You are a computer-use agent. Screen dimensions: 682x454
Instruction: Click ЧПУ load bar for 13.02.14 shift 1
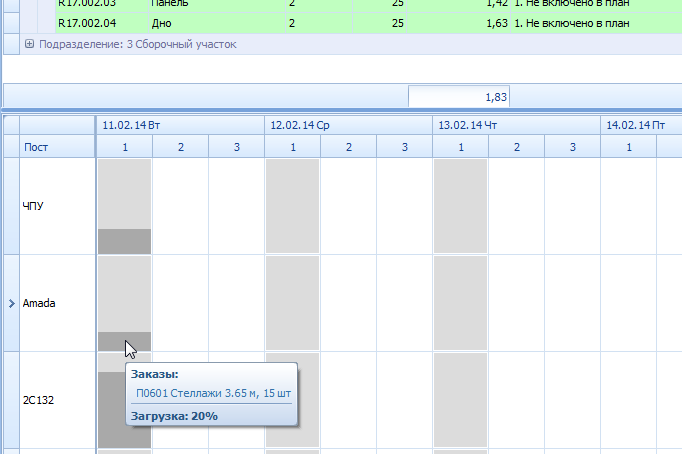pos(460,206)
